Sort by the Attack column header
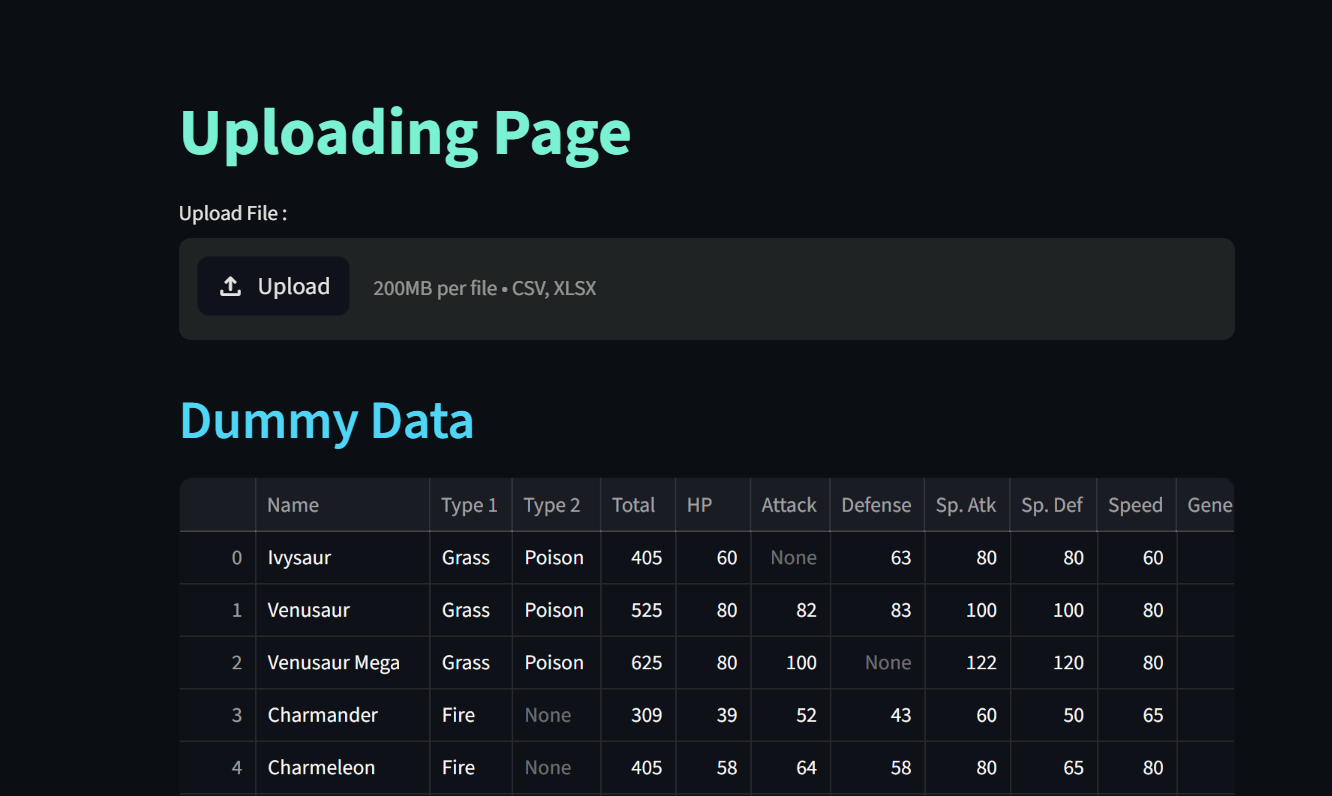This screenshot has height=796, width=1332. pyautogui.click(x=789, y=505)
